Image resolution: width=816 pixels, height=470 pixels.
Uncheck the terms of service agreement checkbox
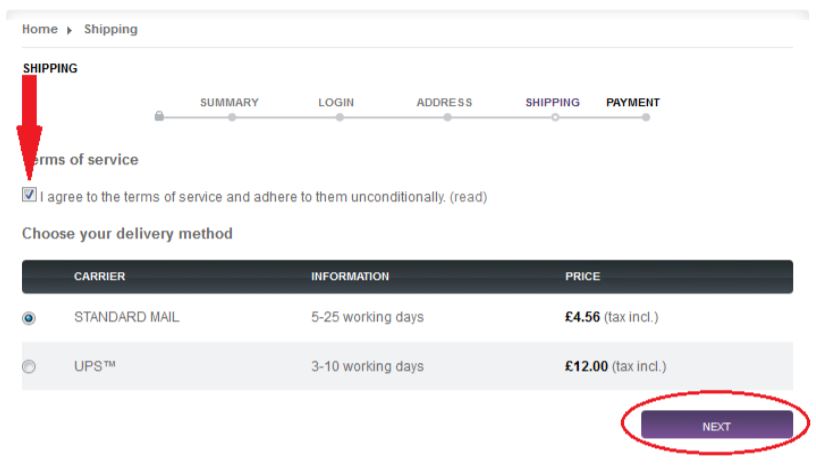[x=30, y=195]
